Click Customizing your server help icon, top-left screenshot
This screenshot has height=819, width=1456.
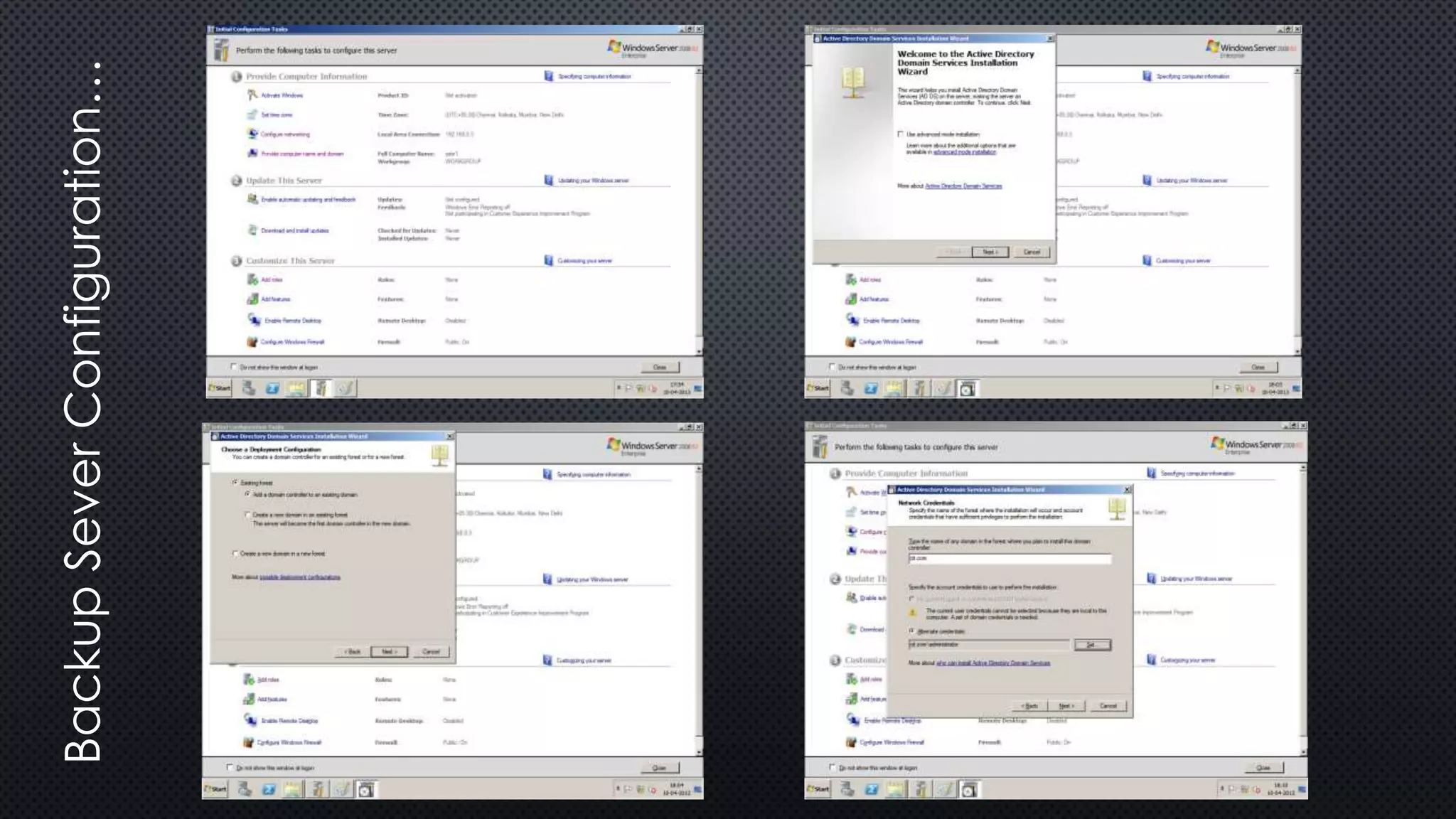tap(548, 261)
